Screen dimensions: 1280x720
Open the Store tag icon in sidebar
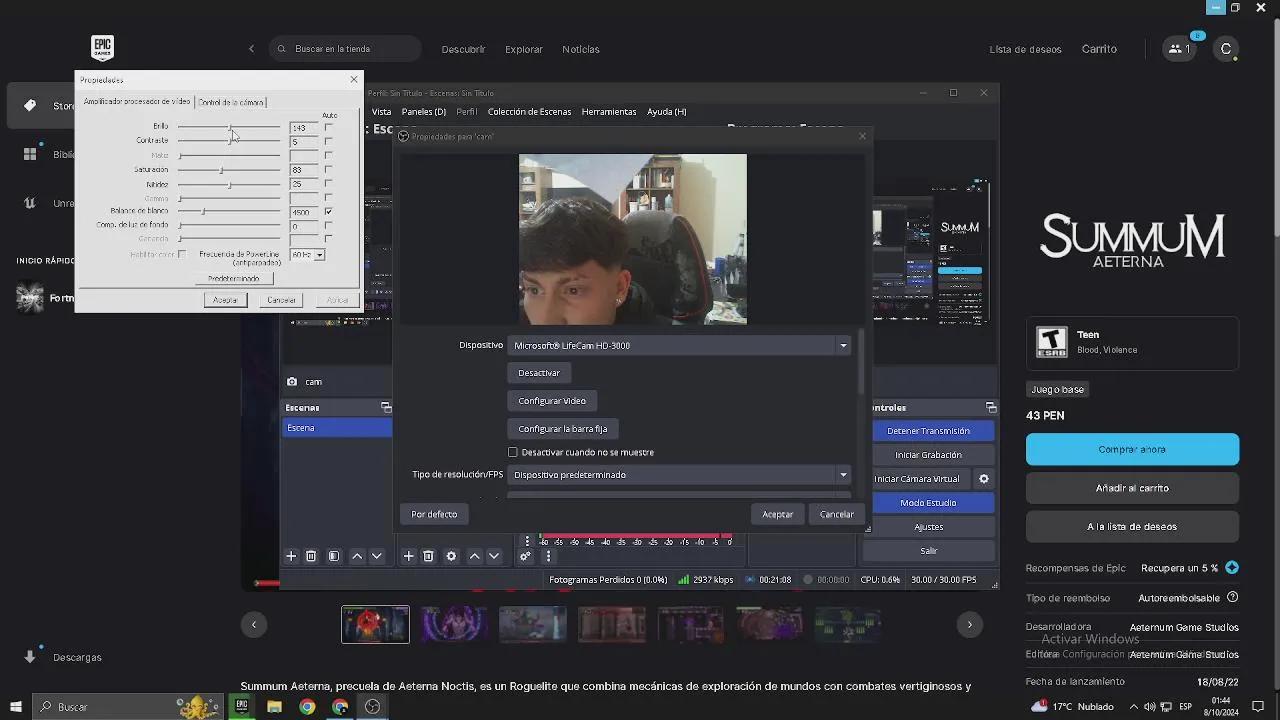(30, 105)
